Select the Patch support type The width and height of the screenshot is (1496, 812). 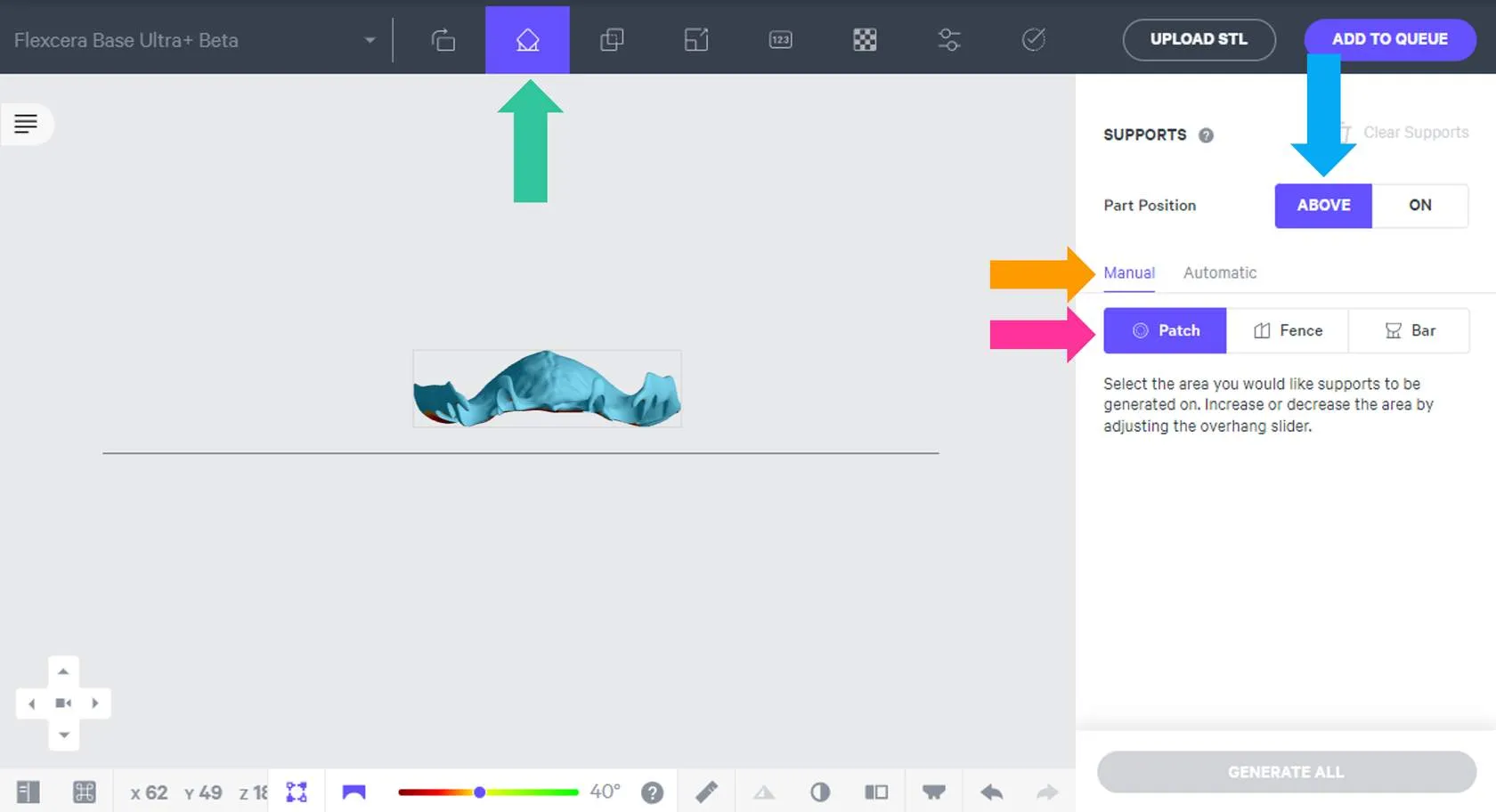coord(1165,330)
